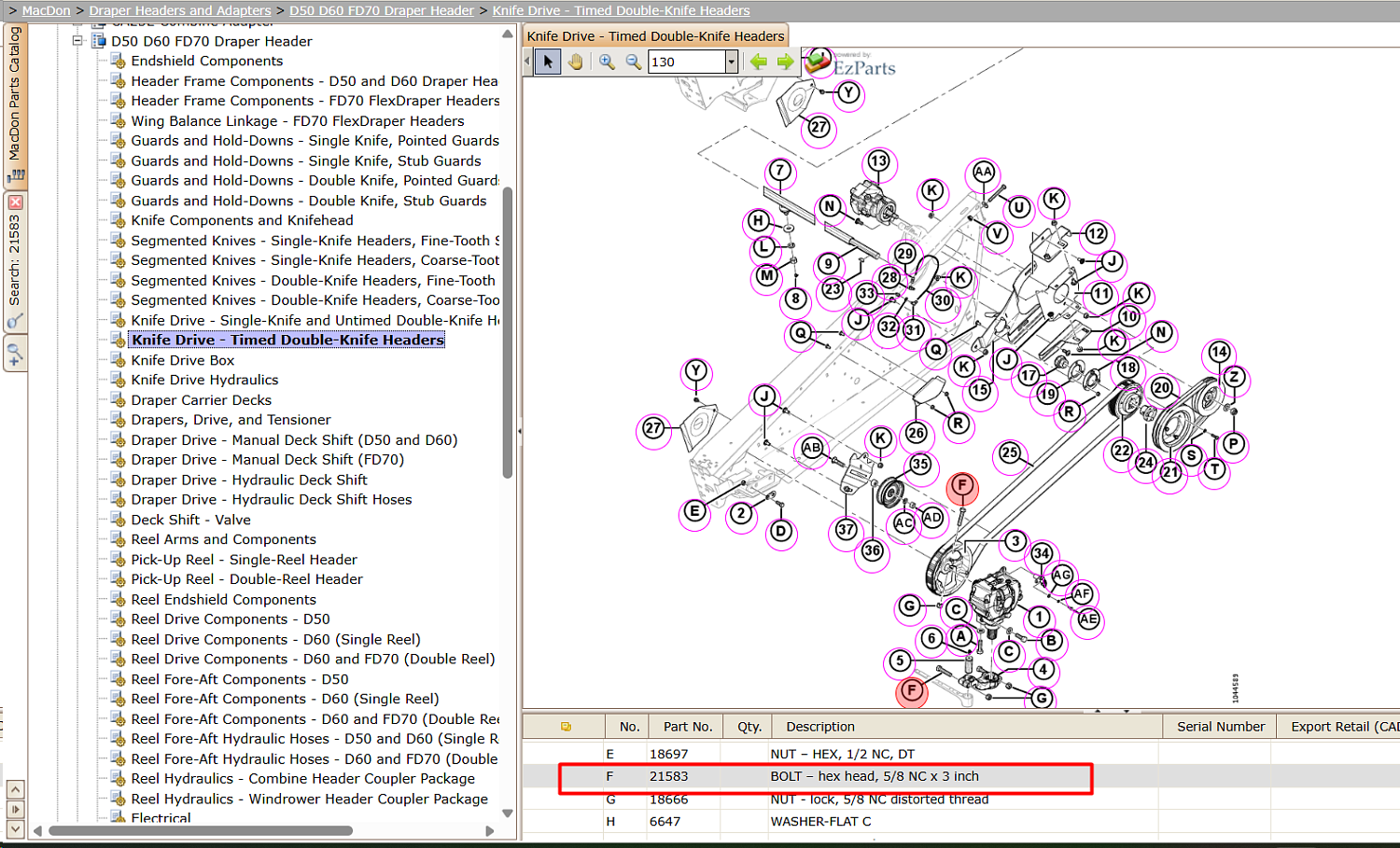
Task: Click the Draper Carrier Decks page icon
Action: (119, 400)
